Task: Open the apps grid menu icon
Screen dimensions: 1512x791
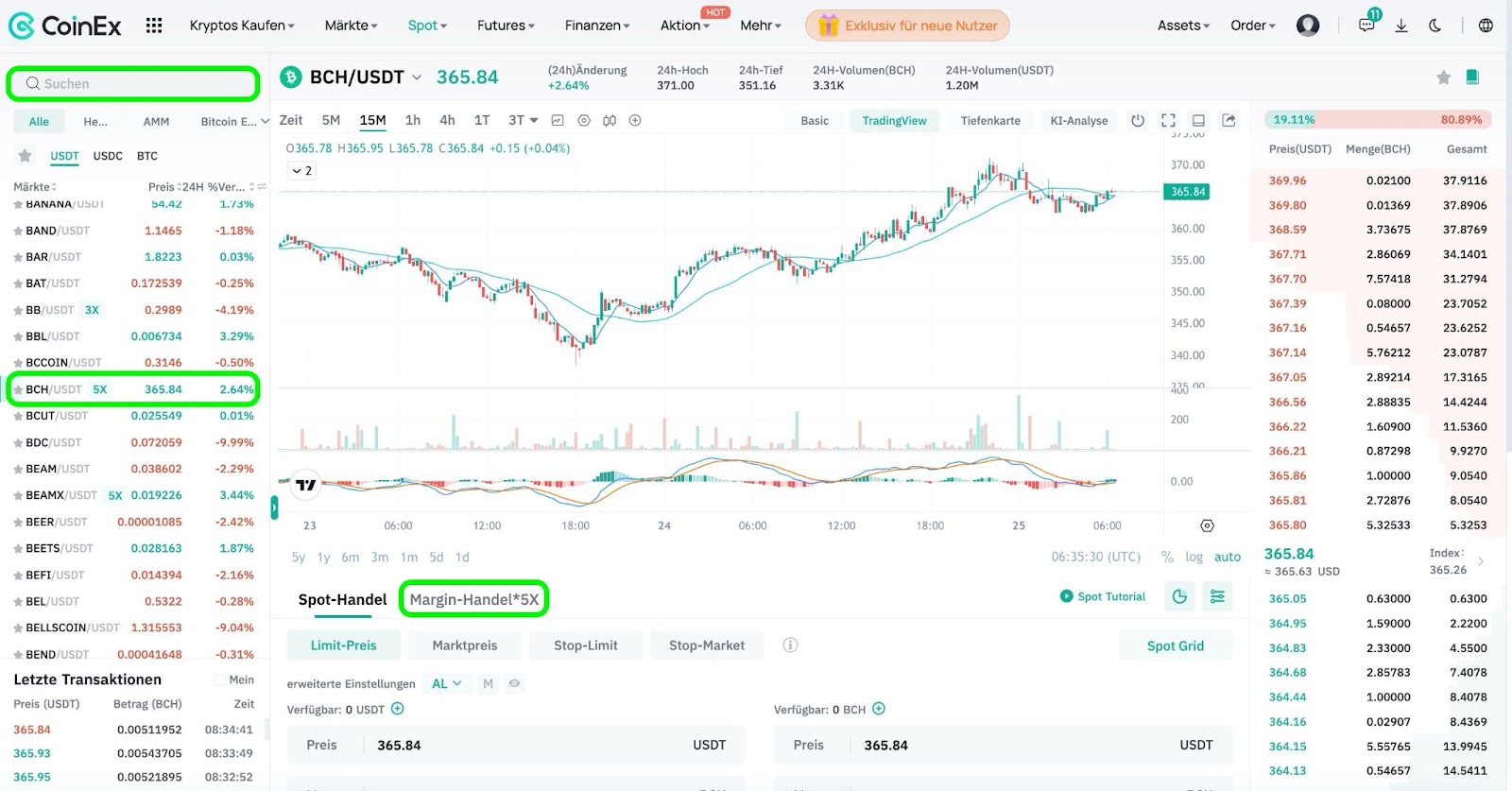Action: (x=154, y=26)
